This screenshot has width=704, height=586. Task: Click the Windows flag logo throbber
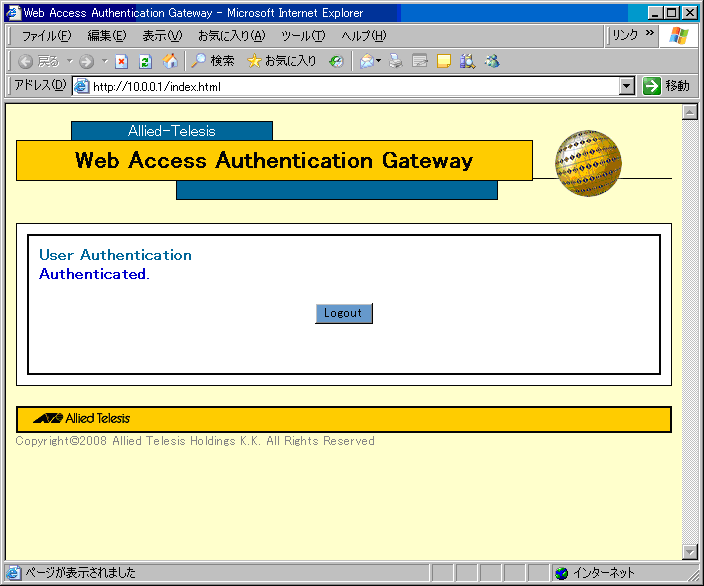[x=678, y=35]
